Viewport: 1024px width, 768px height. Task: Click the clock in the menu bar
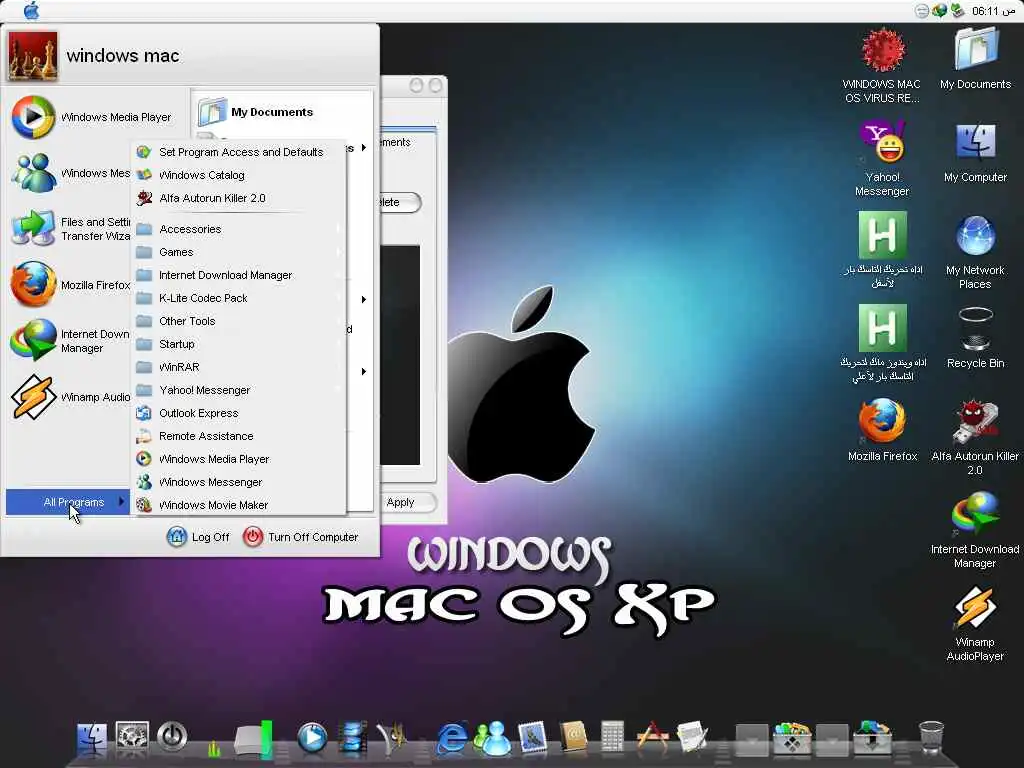tap(993, 10)
